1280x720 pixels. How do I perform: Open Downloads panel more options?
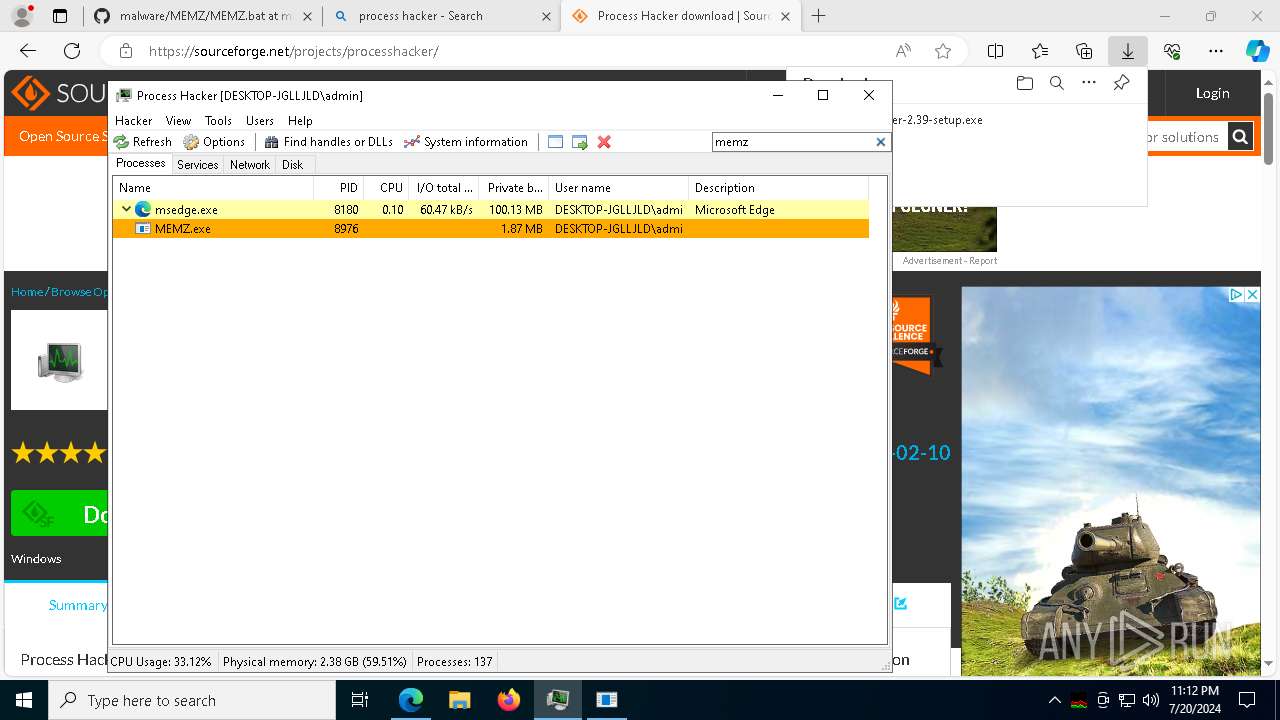point(1089,84)
